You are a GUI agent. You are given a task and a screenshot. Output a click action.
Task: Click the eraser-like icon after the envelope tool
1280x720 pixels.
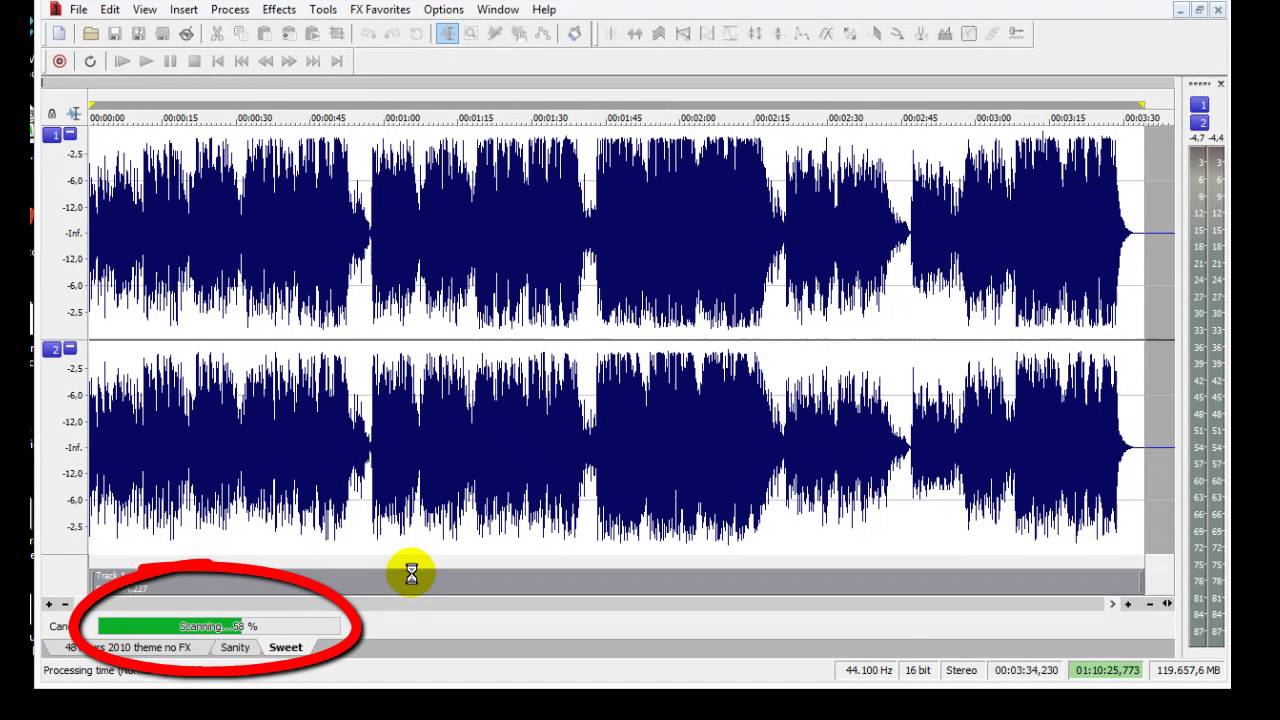click(x=574, y=33)
